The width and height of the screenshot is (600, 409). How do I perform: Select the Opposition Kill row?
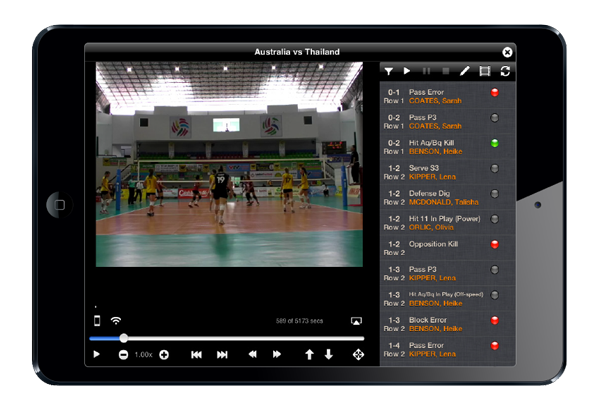[x=447, y=248]
